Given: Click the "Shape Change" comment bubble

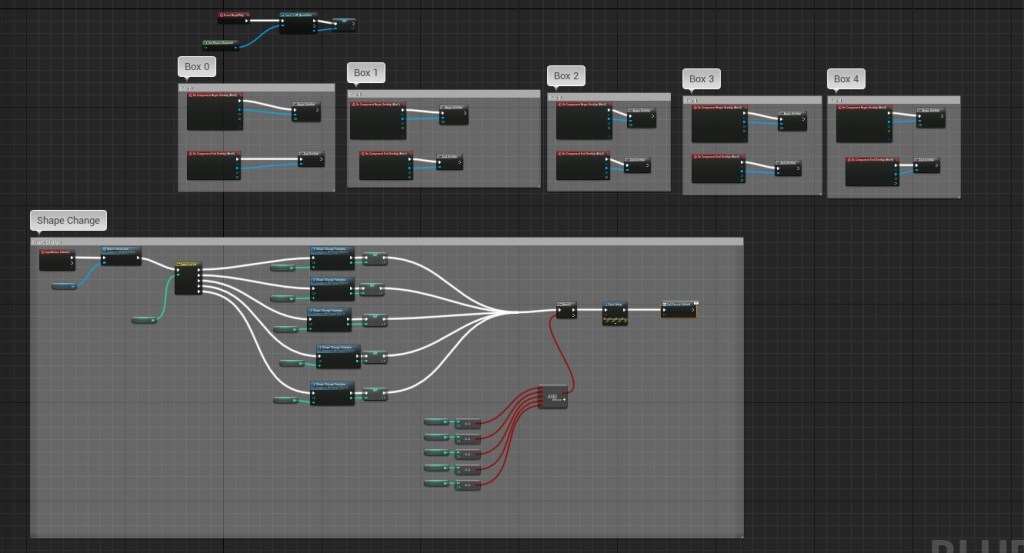Looking at the screenshot, I should pos(68,220).
